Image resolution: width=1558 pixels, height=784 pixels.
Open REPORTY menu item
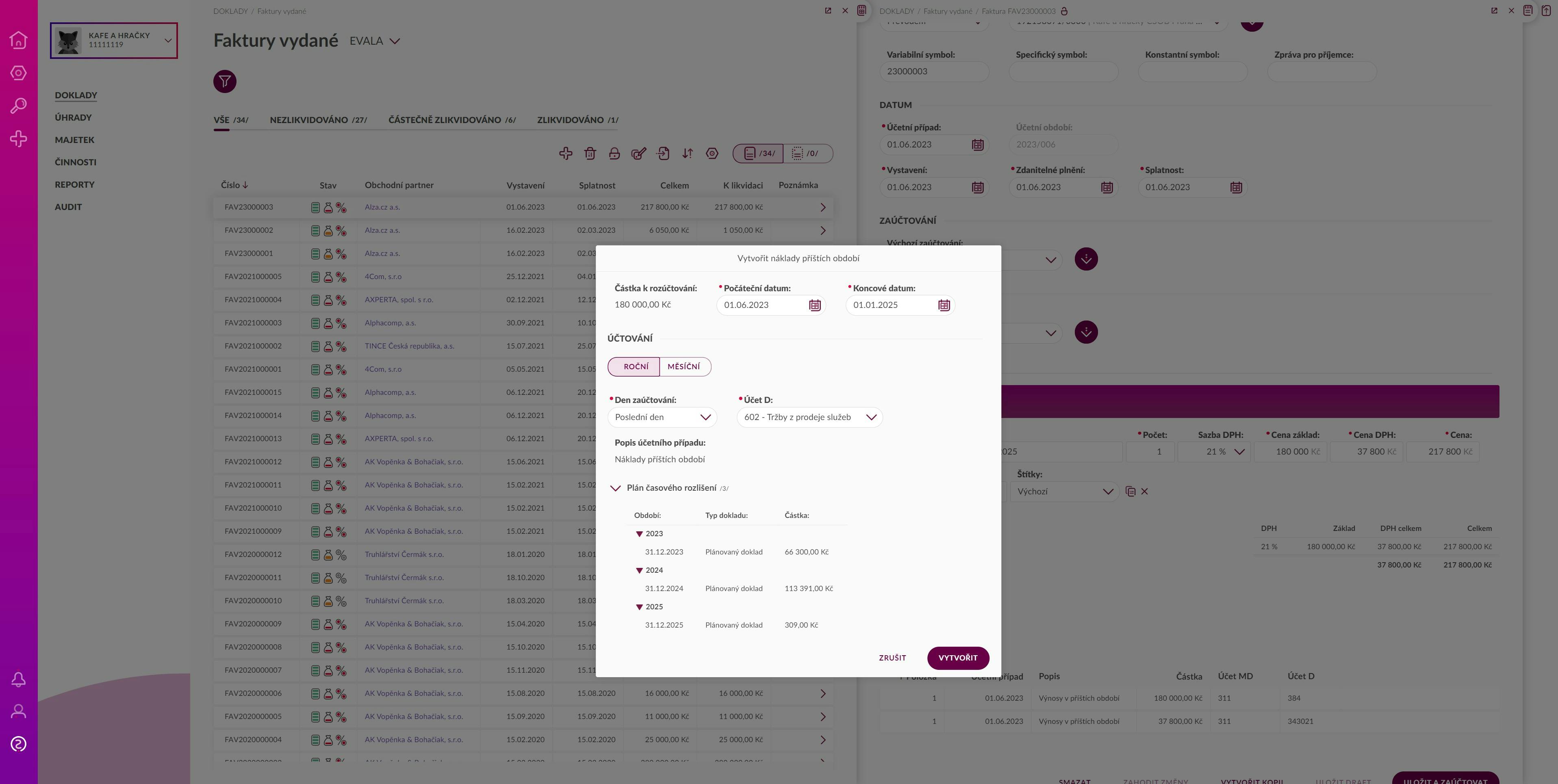point(74,184)
